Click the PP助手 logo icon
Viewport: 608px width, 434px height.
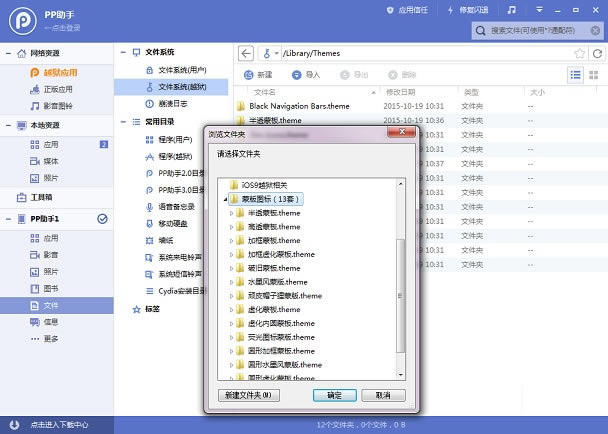click(23, 21)
